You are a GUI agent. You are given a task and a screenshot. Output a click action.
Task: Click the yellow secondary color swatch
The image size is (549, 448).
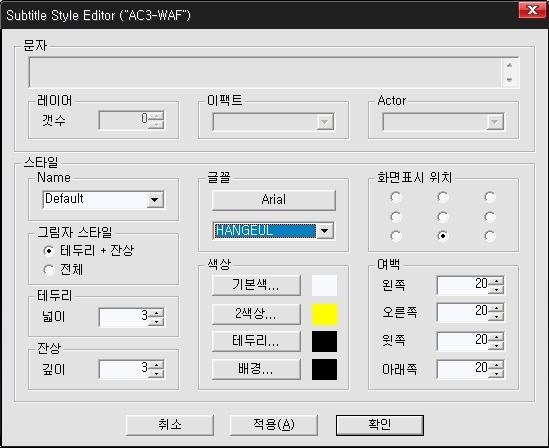coord(324,314)
